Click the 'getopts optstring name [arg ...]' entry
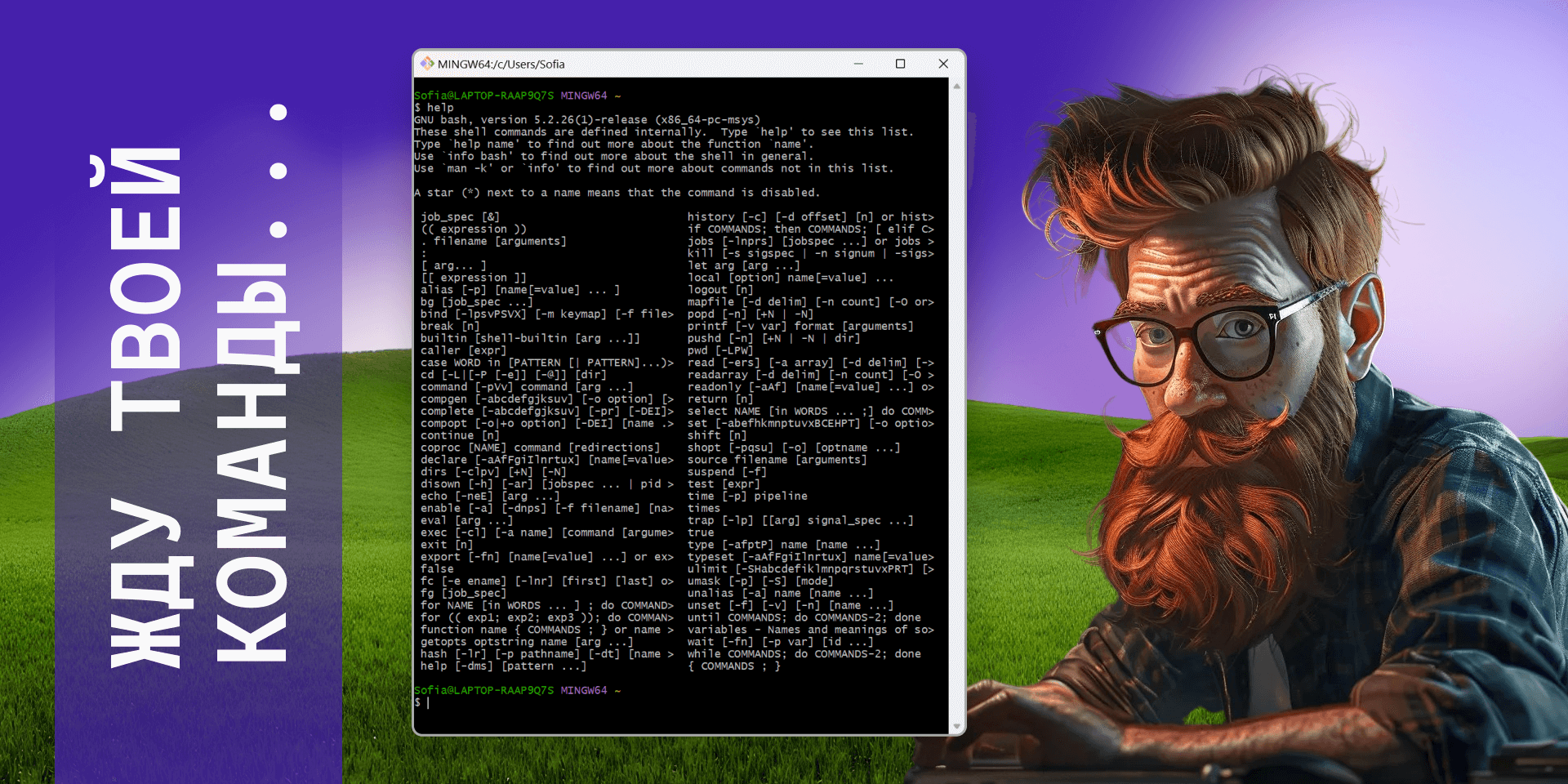This screenshot has width=1568, height=784. click(527, 642)
